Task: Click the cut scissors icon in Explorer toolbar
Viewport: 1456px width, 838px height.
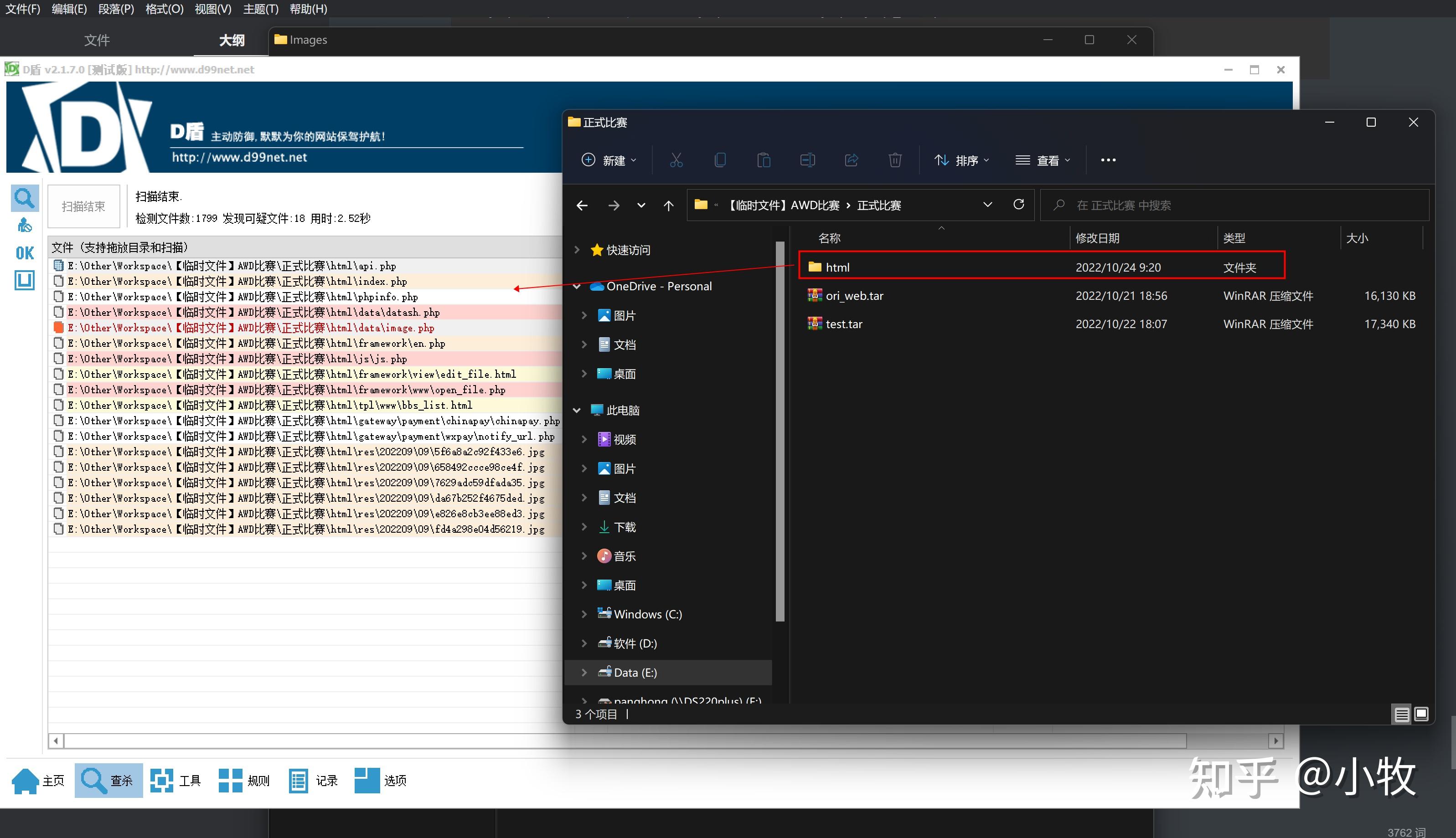Action: [676, 160]
